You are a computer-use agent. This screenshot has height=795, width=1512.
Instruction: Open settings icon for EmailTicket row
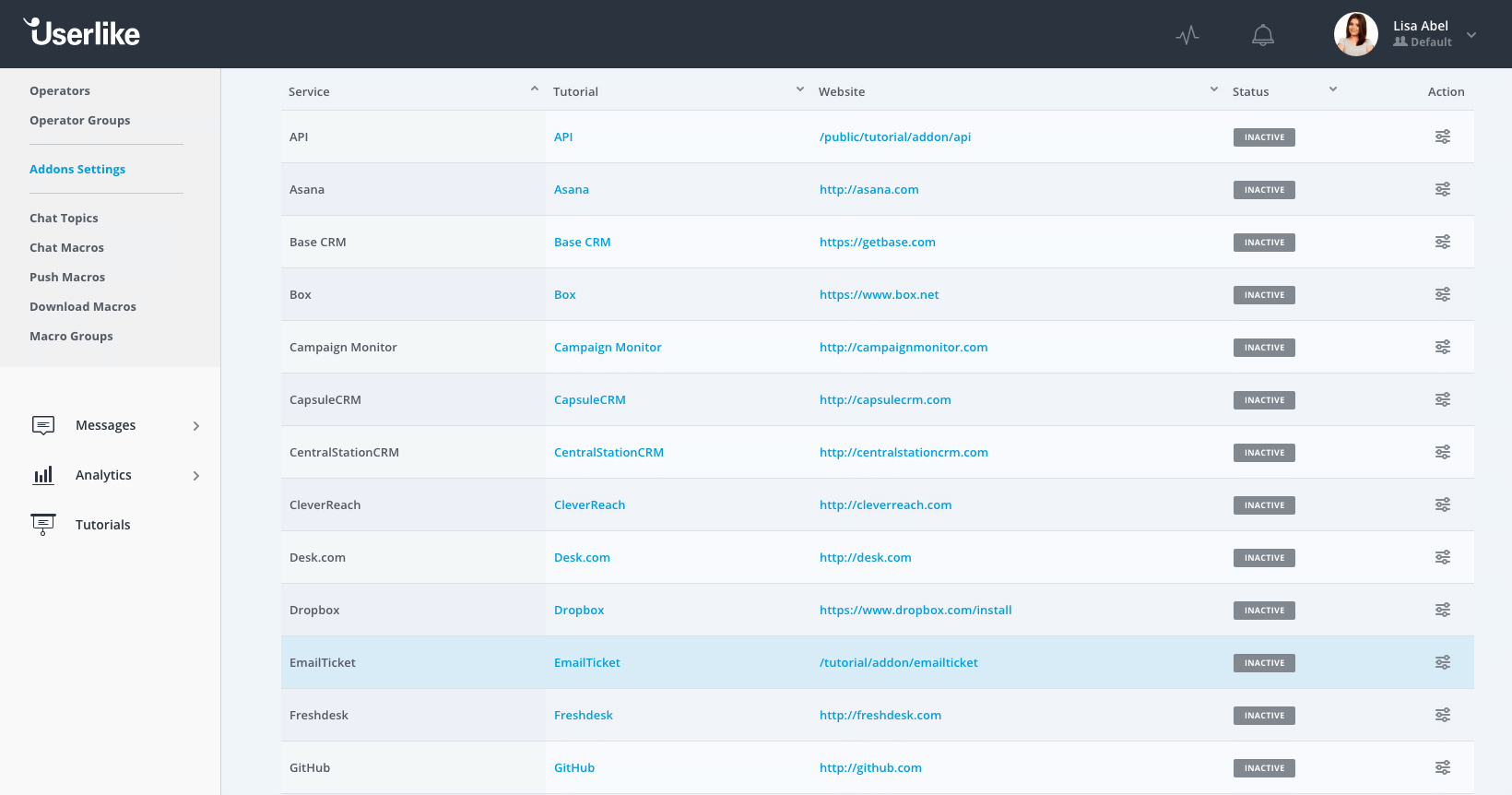[x=1443, y=662]
